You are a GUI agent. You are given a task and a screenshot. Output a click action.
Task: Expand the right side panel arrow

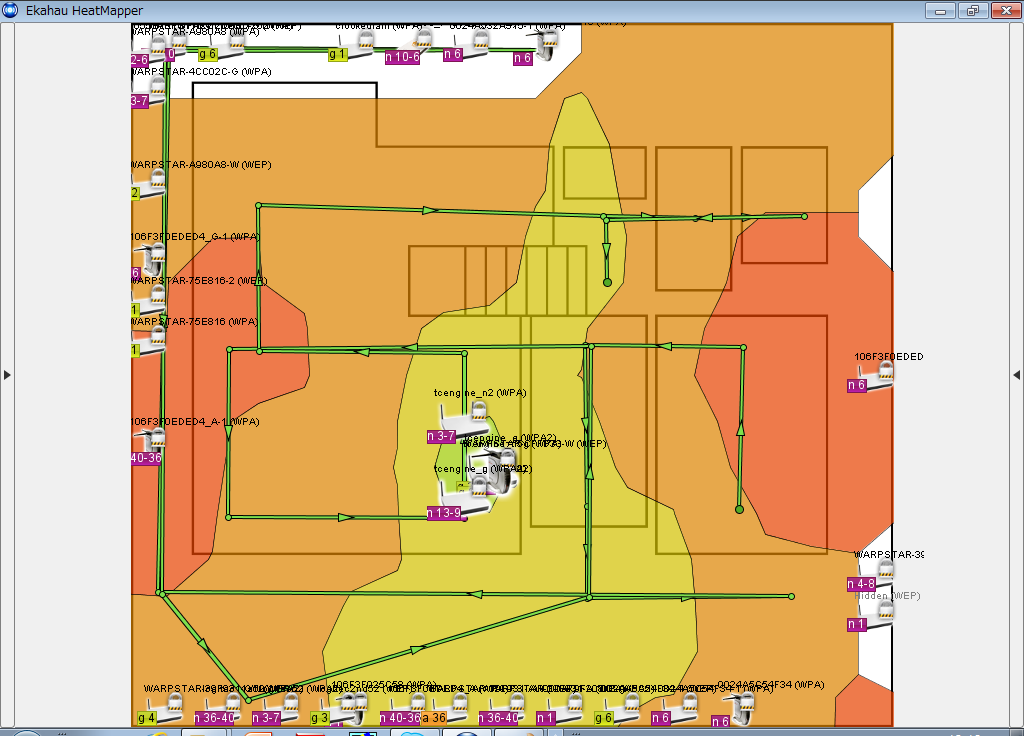1016,375
